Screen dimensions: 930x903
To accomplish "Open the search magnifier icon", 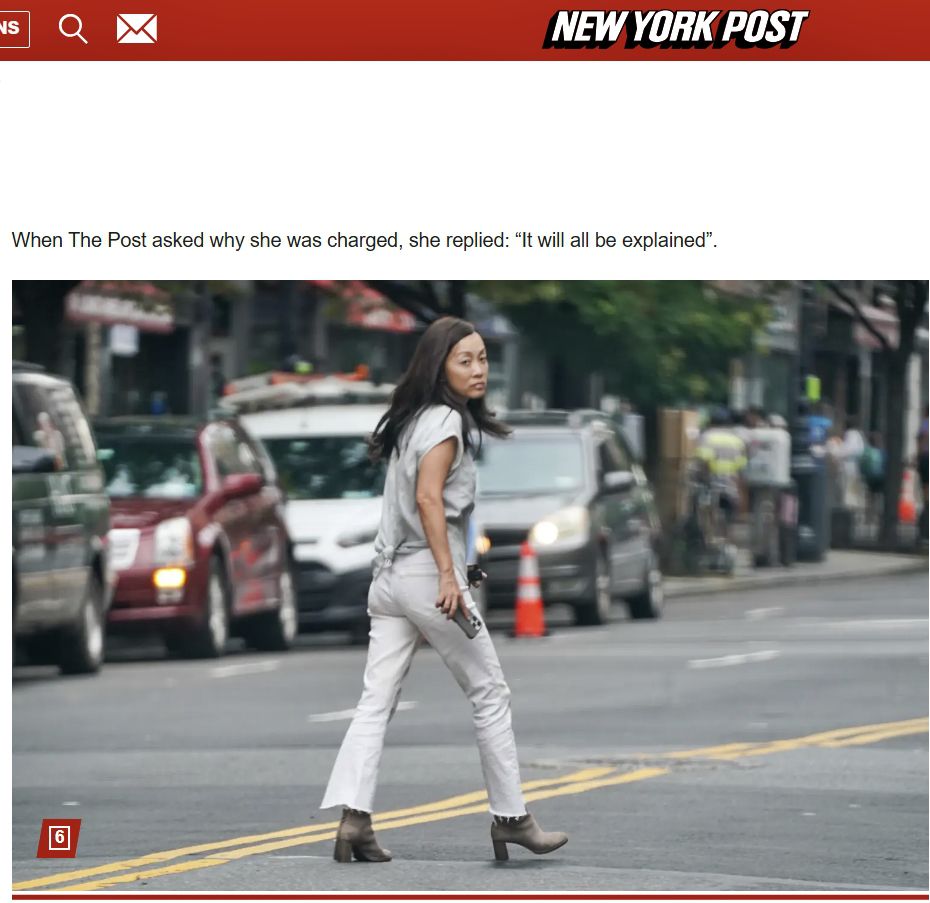I will tap(73, 28).
